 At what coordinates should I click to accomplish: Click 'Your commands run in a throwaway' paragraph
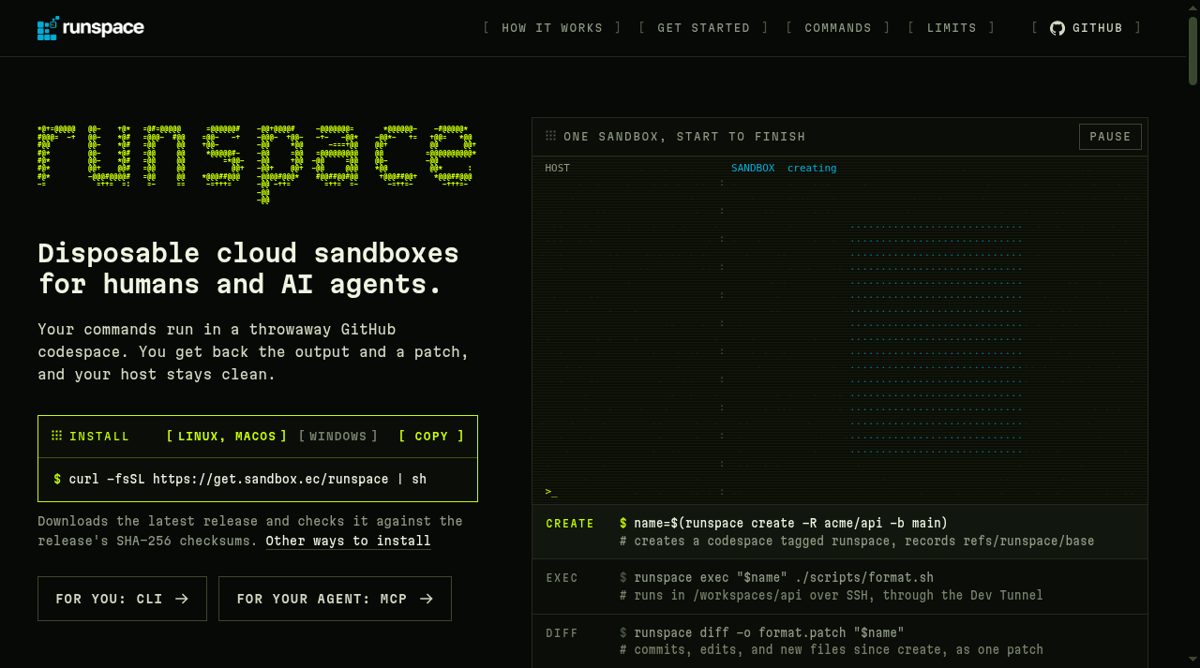(x=254, y=351)
